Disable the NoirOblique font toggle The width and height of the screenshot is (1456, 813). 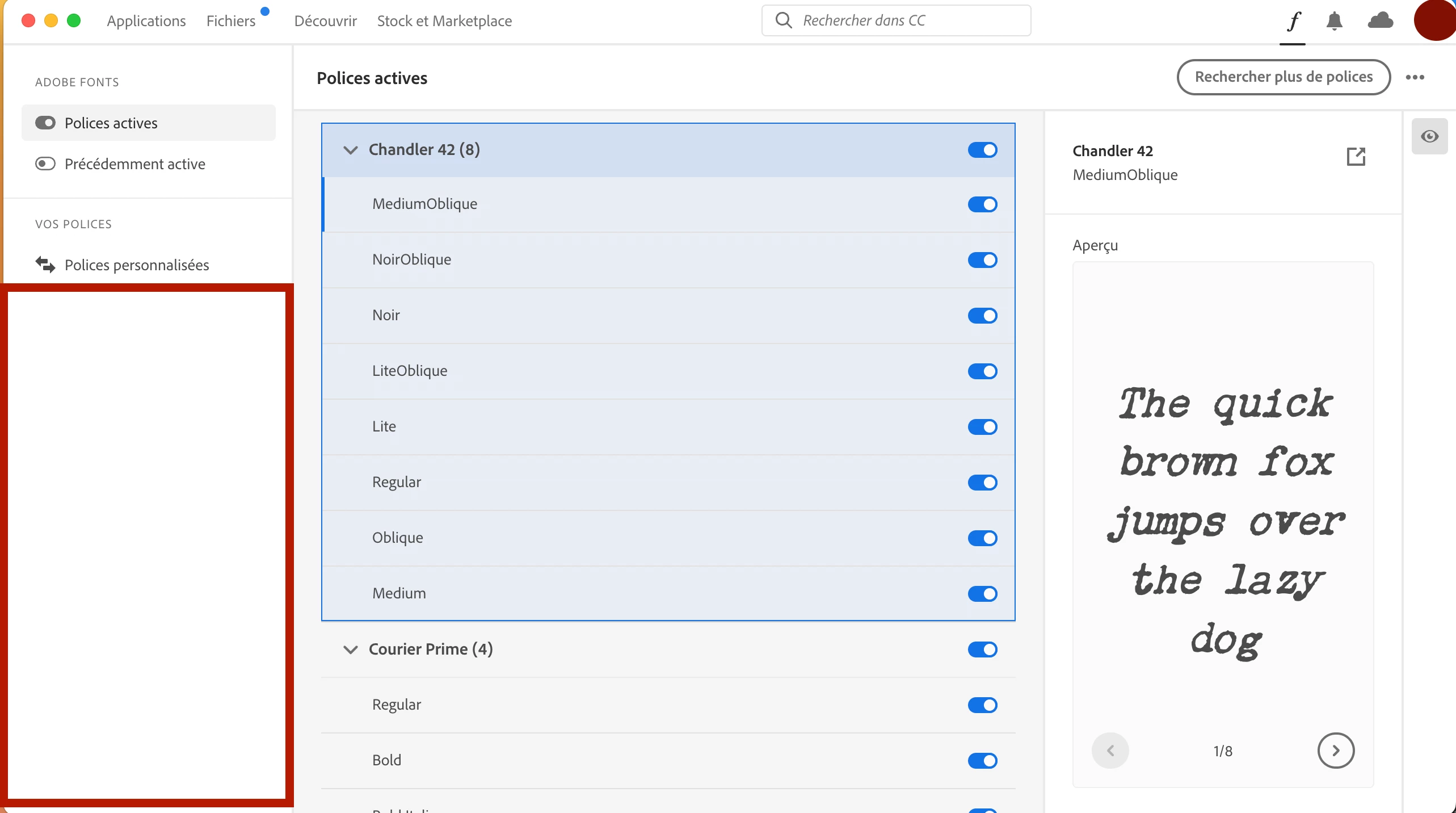(x=982, y=260)
